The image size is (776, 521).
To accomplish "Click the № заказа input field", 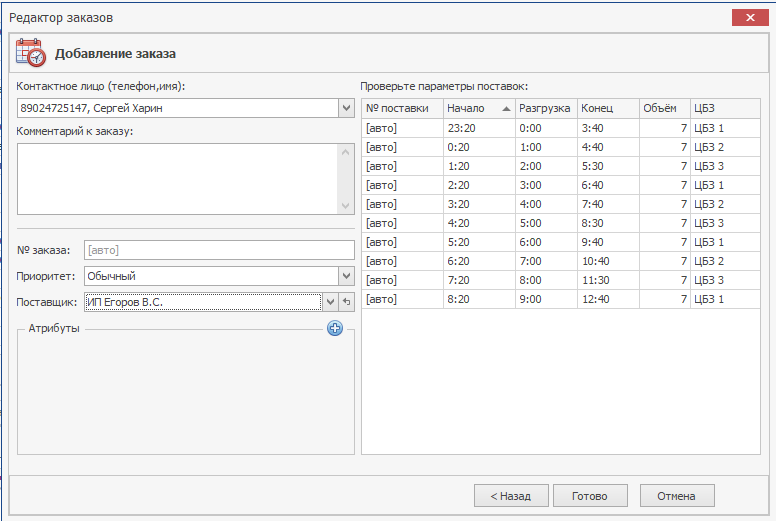I will tap(219, 250).
